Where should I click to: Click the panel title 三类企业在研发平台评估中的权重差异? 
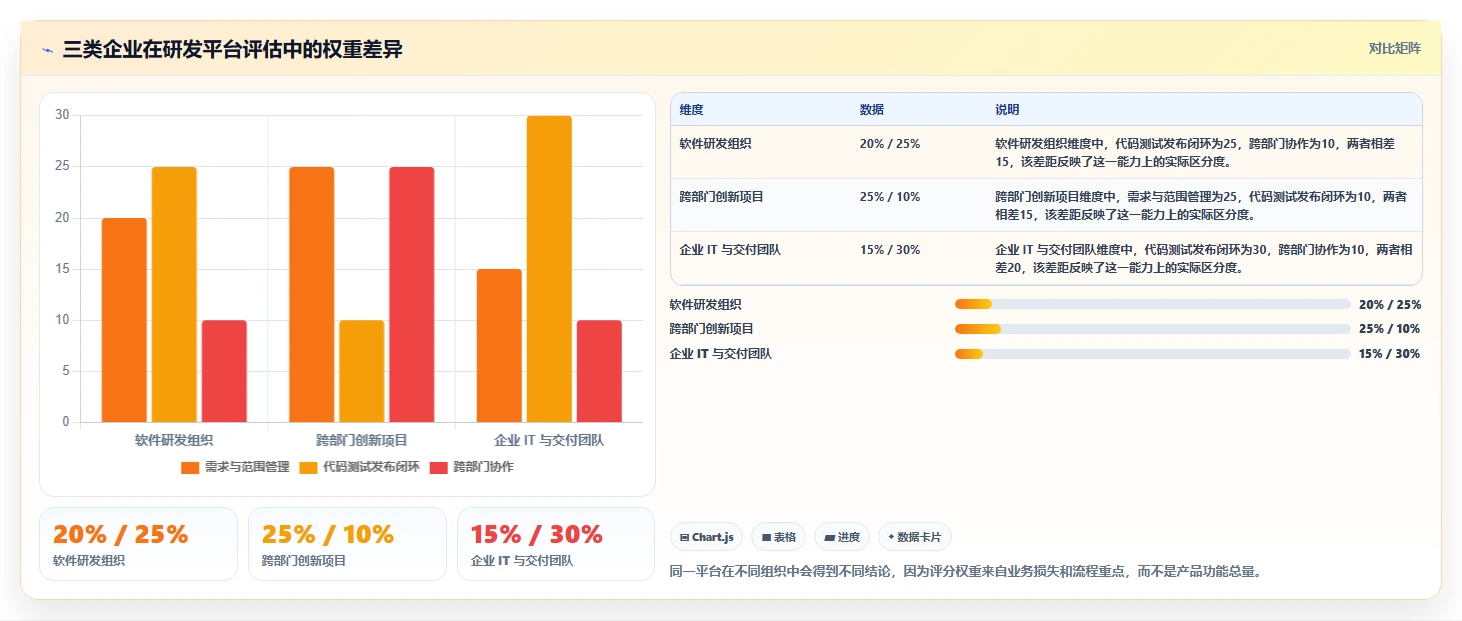click(232, 49)
